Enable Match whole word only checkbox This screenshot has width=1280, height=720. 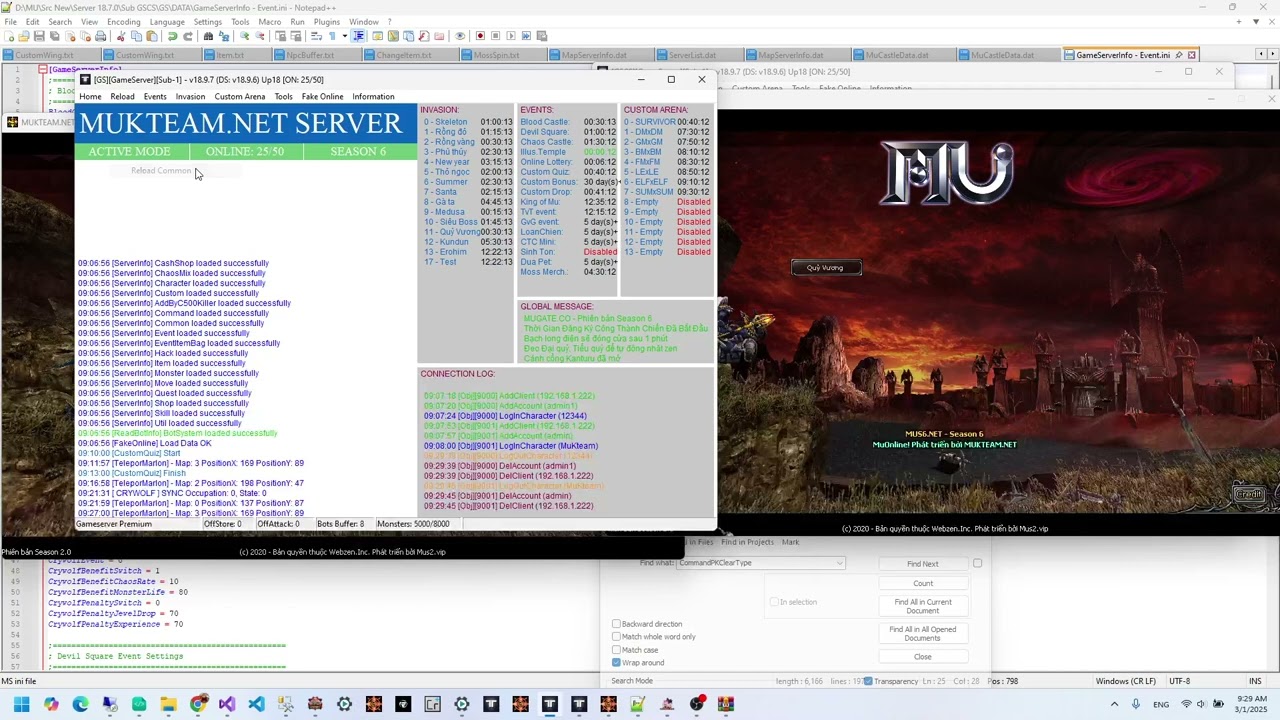coord(616,637)
